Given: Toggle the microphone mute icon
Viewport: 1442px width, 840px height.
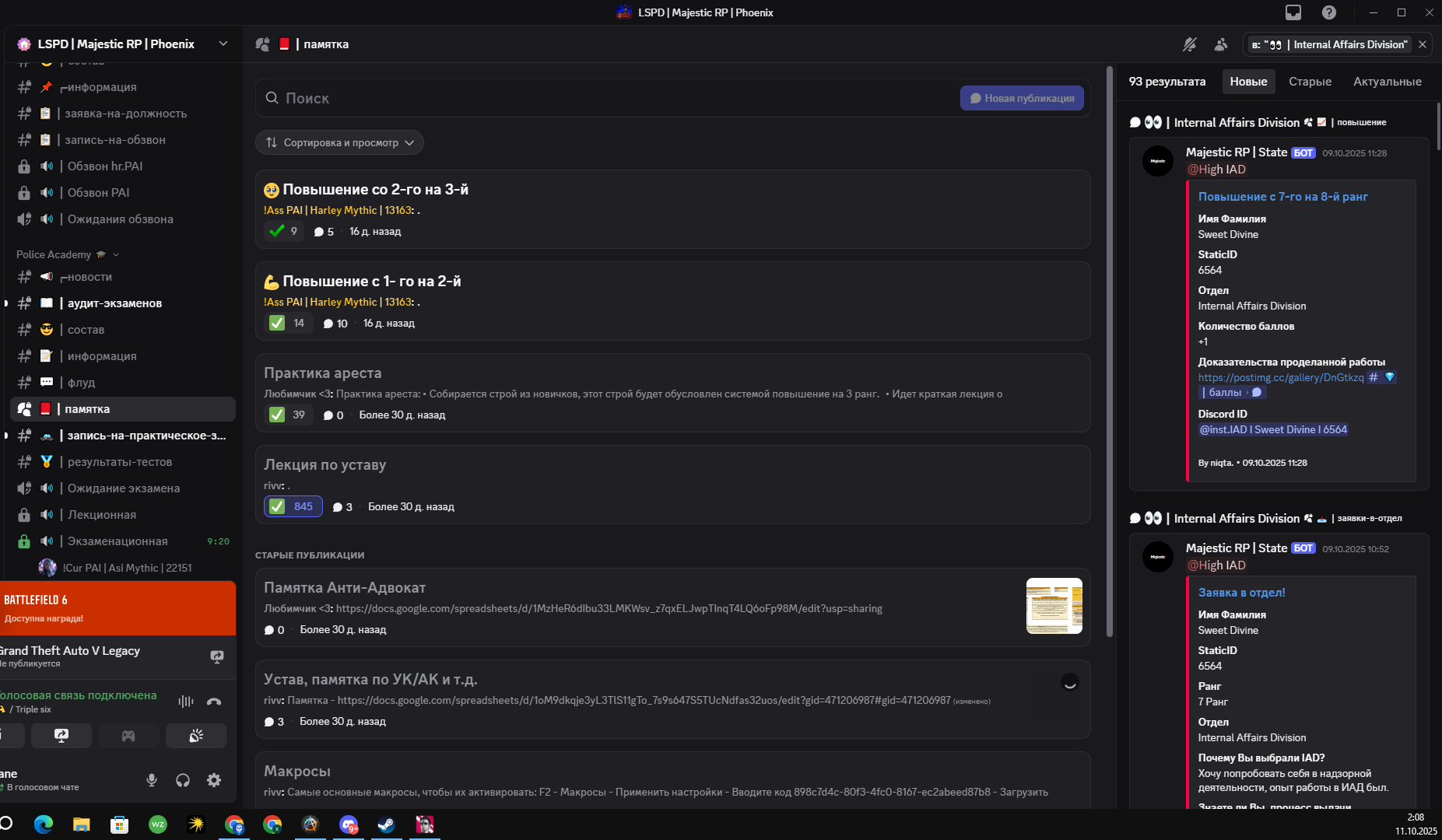Looking at the screenshot, I should point(152,780).
